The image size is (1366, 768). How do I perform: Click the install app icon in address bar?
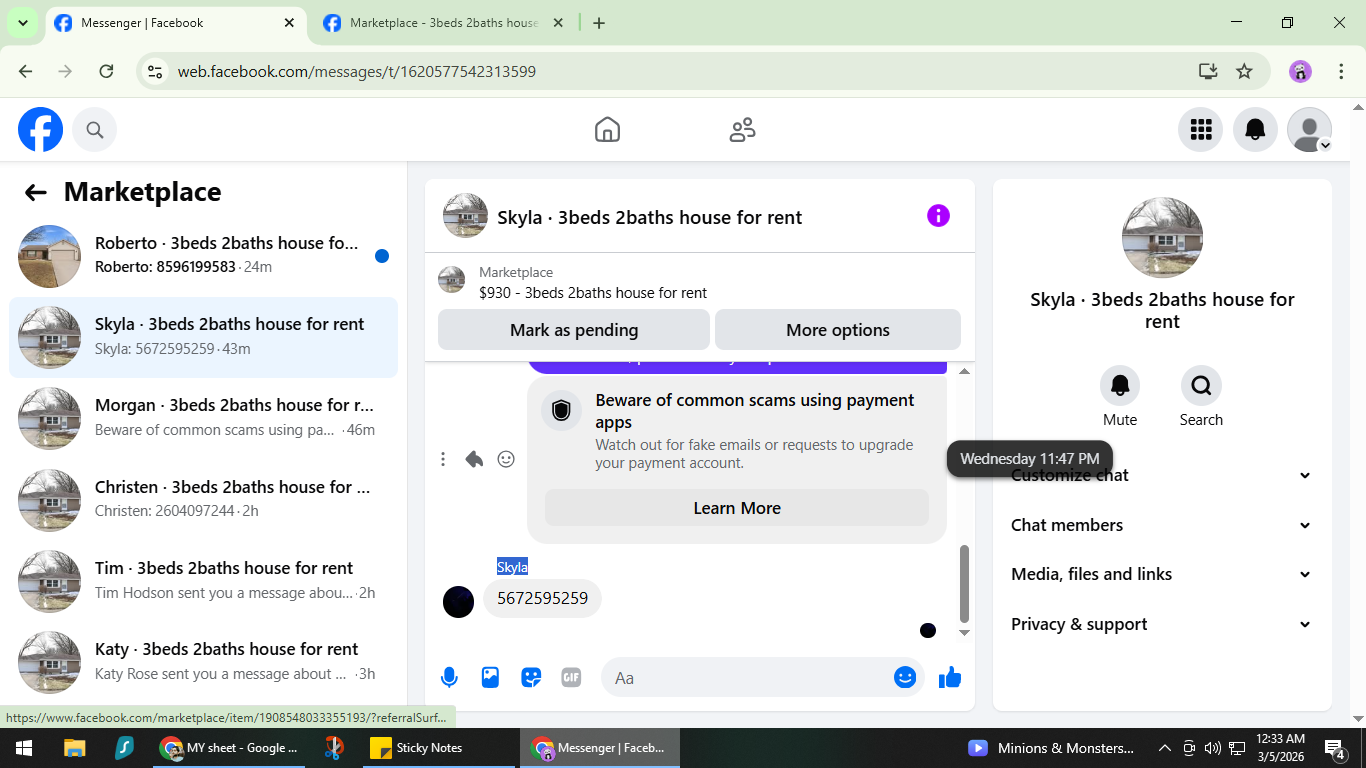(x=1208, y=71)
